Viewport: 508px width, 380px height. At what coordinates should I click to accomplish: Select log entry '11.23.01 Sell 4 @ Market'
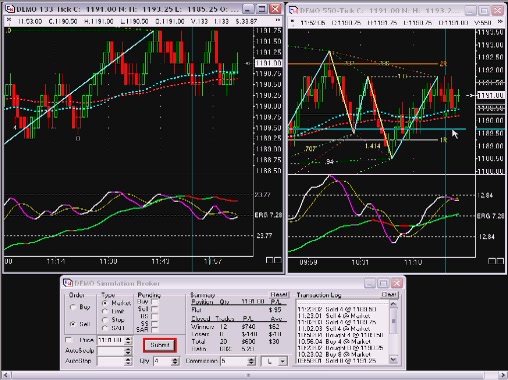(x=334, y=315)
